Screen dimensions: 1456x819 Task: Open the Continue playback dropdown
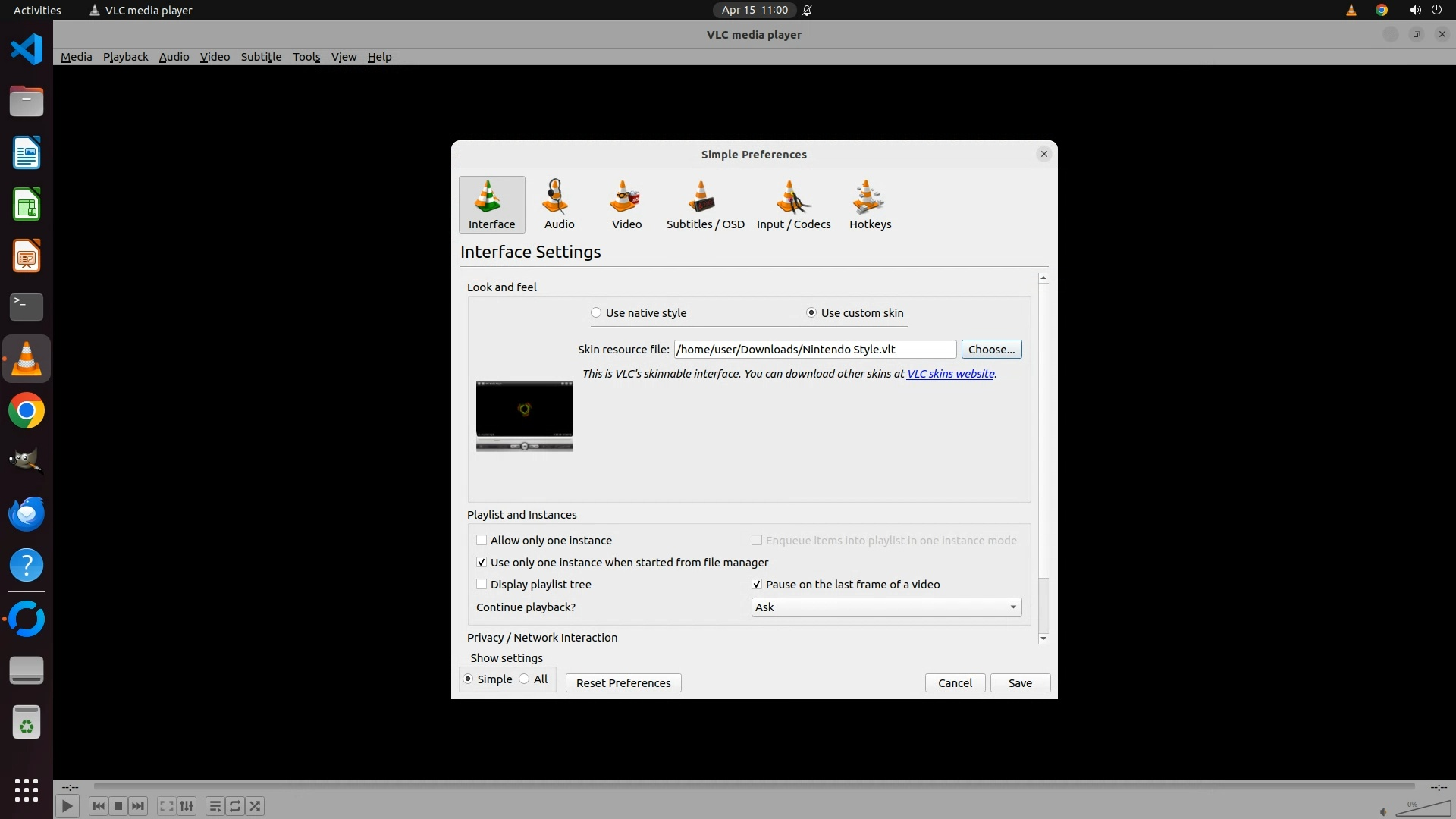(x=886, y=607)
